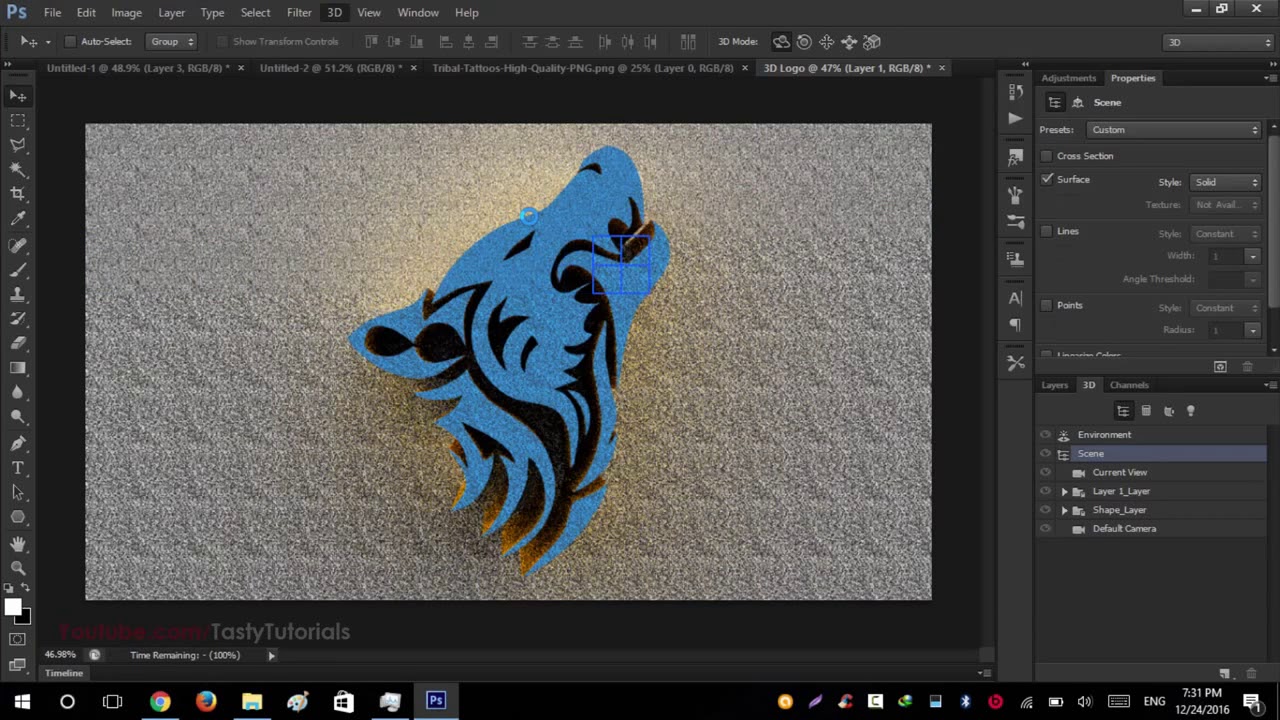1280x720 pixels.
Task: Select the Hand tool
Action: (x=18, y=543)
